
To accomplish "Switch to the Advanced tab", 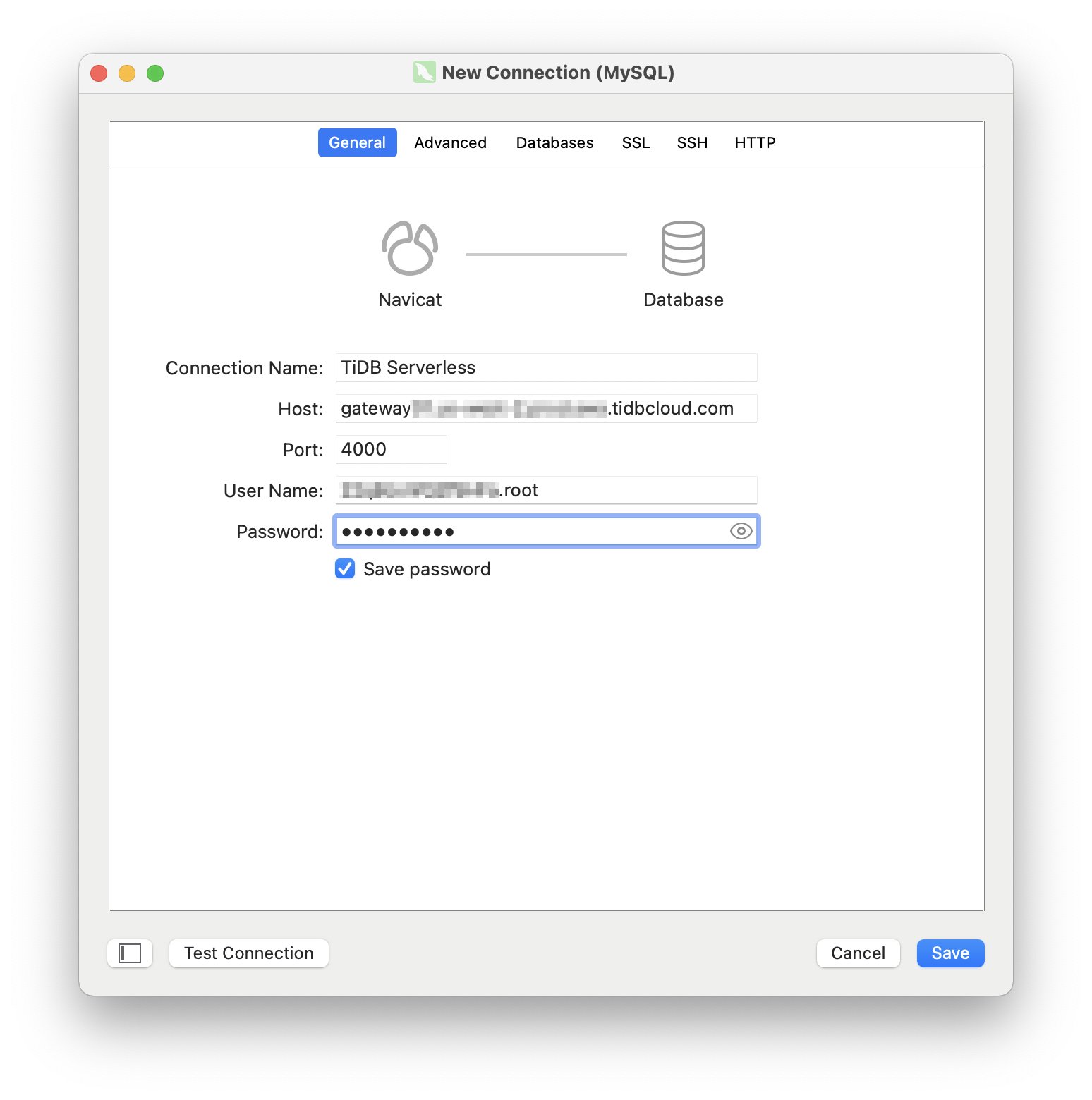I will [450, 142].
